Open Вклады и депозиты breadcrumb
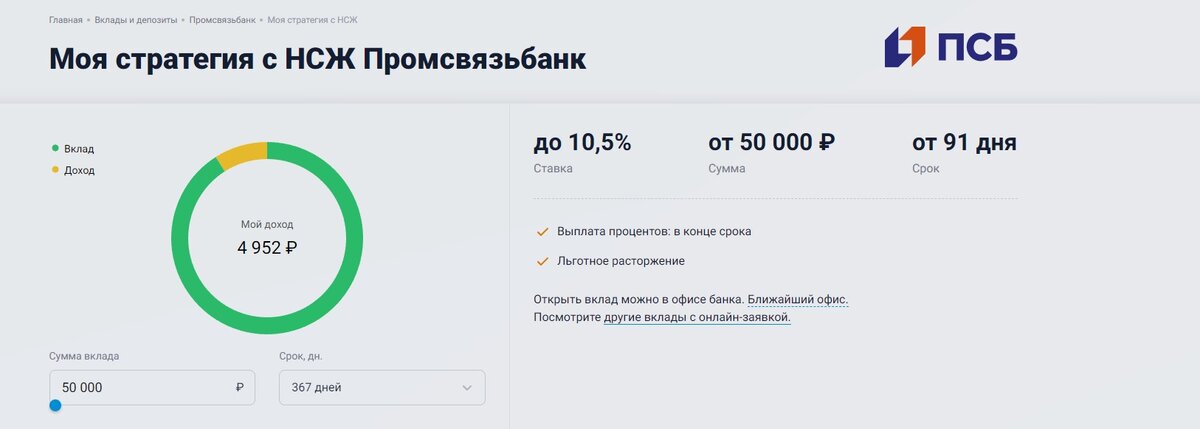This screenshot has height=429, width=1200. [x=136, y=20]
